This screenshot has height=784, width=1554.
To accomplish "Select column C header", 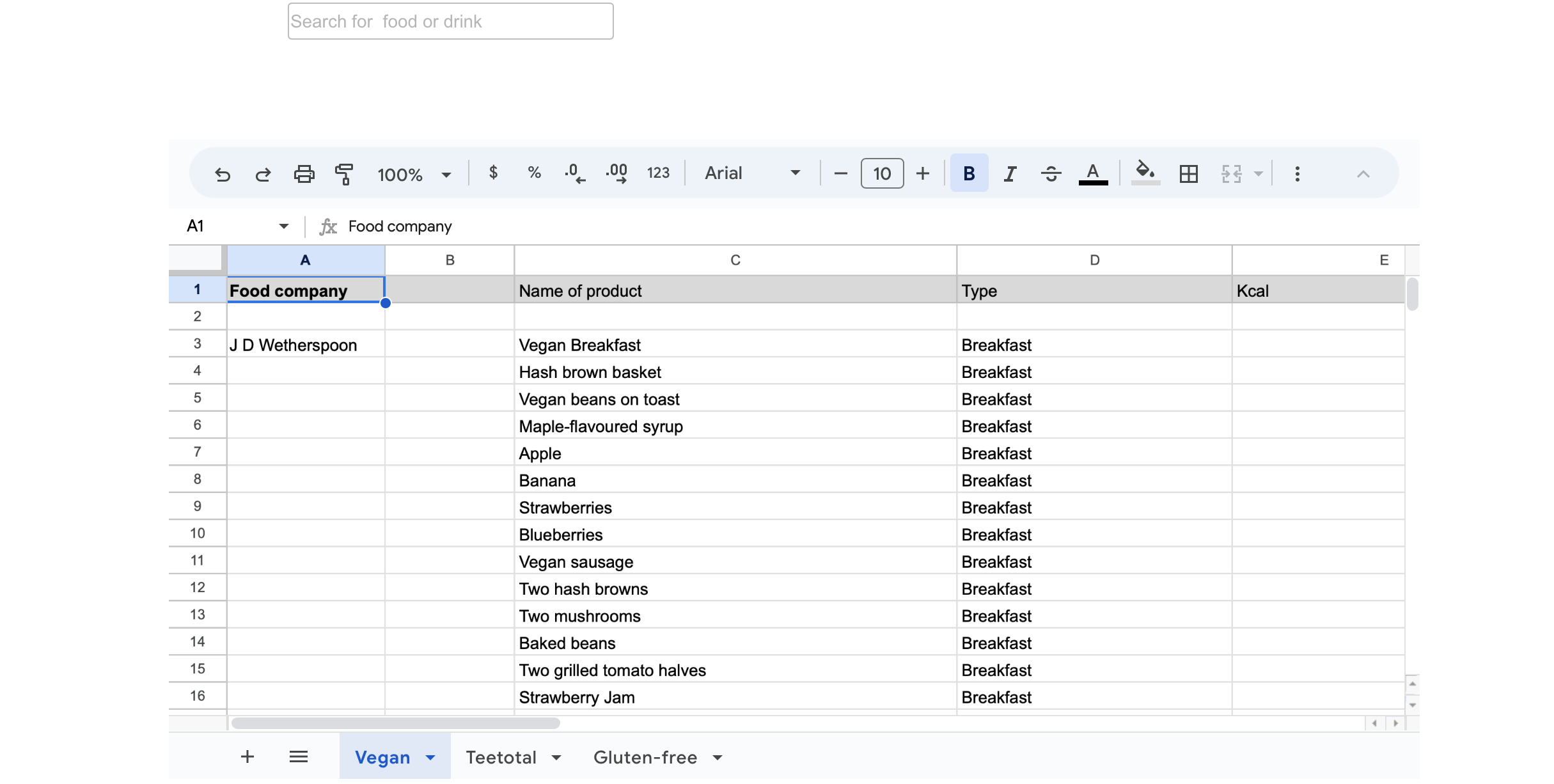I will coord(735,260).
